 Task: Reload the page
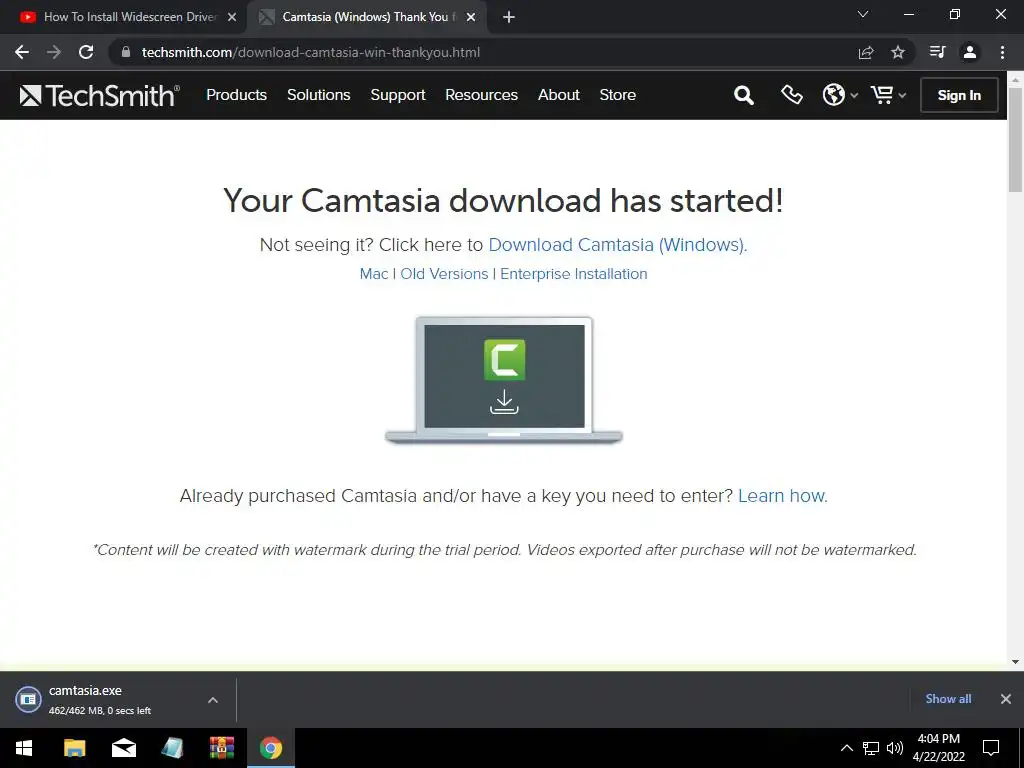pos(86,52)
